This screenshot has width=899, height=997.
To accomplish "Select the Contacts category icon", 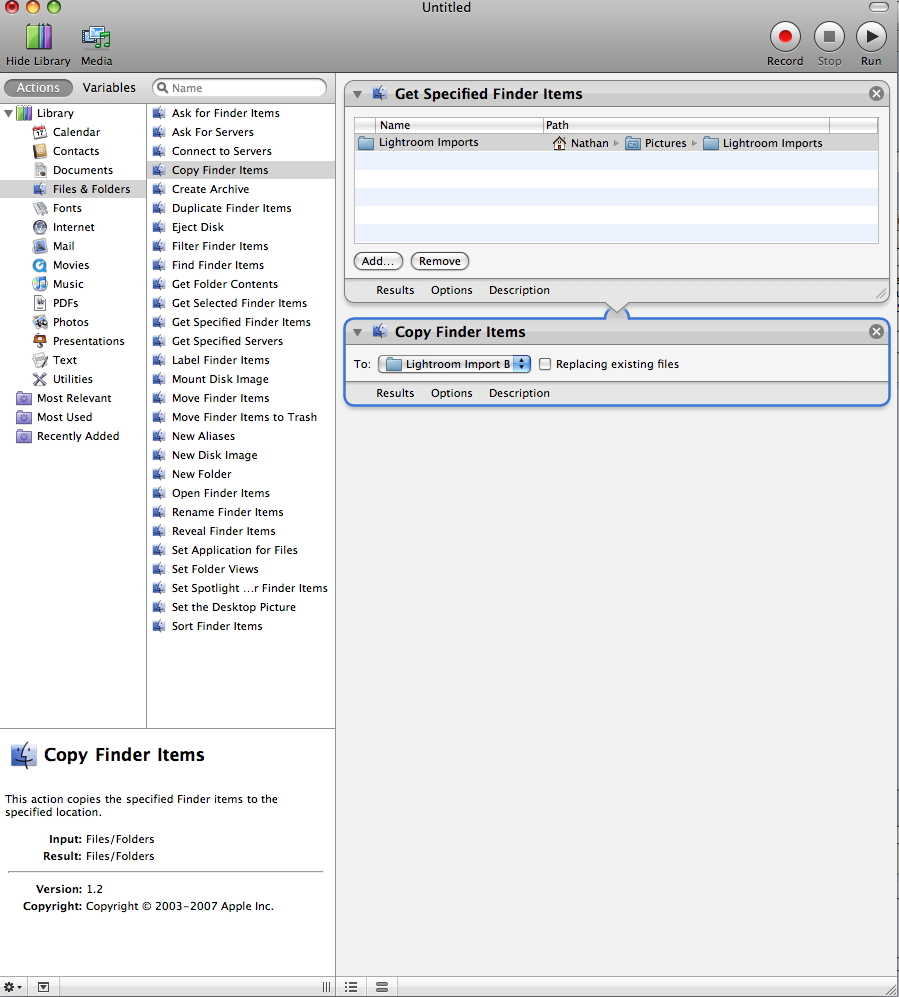I will (40, 151).
